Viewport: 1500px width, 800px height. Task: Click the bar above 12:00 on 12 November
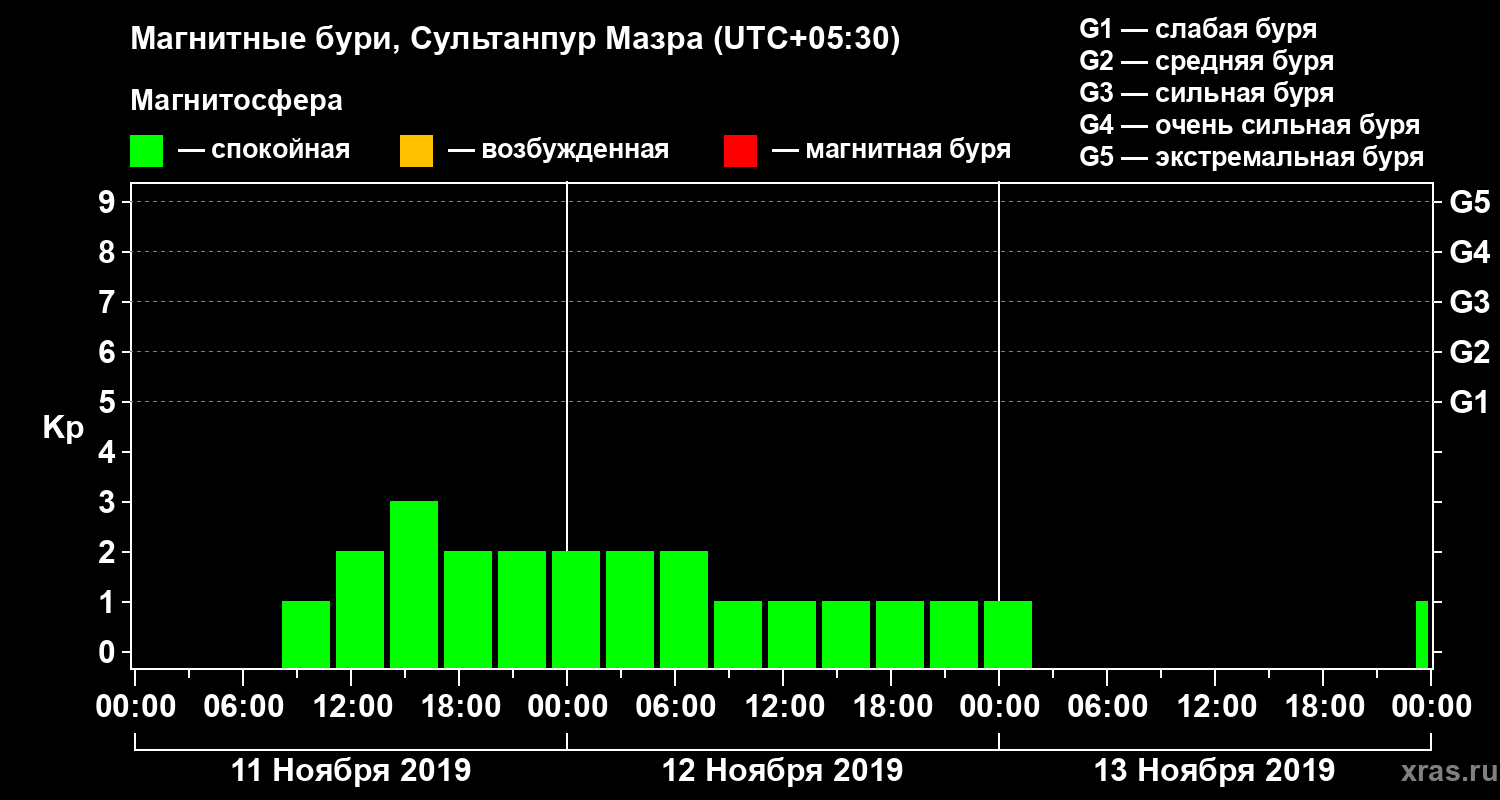pyautogui.click(x=792, y=634)
